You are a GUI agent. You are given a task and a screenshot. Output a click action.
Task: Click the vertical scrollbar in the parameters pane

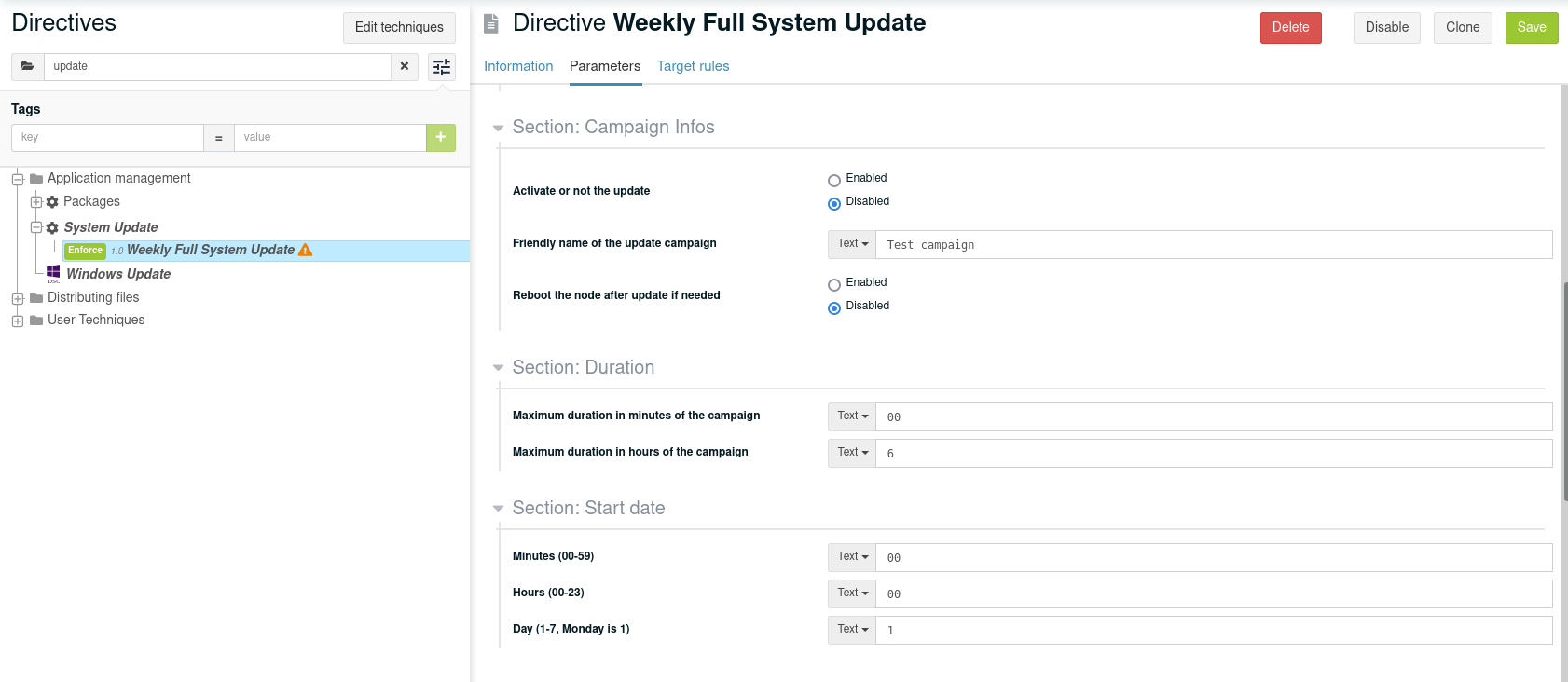pos(1564,391)
